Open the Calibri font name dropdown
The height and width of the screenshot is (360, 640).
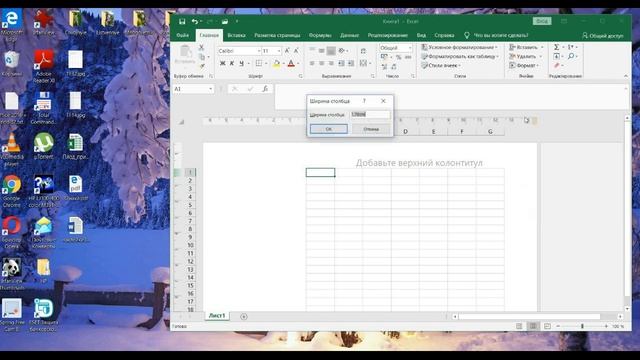pos(259,51)
